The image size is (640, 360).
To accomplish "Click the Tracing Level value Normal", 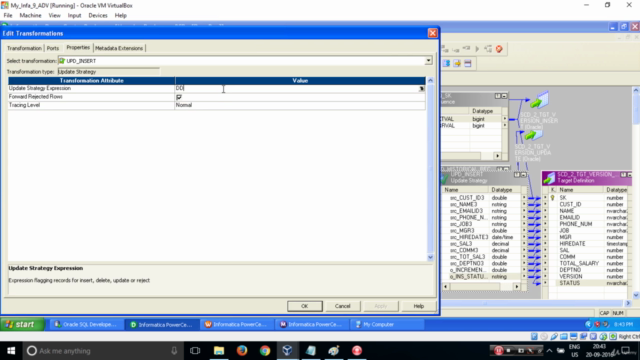I will point(184,105).
